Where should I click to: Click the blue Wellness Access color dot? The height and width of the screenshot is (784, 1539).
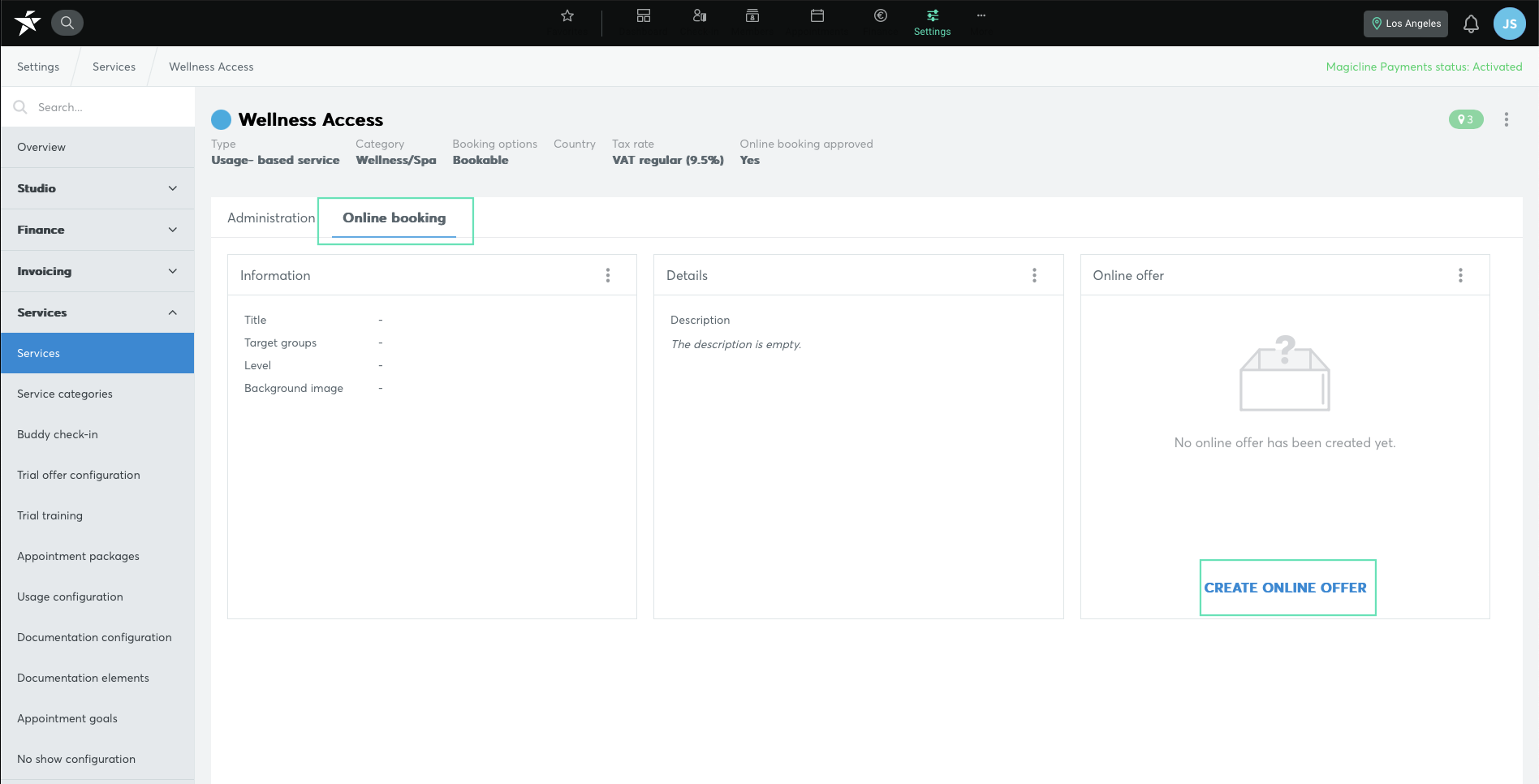pos(221,120)
